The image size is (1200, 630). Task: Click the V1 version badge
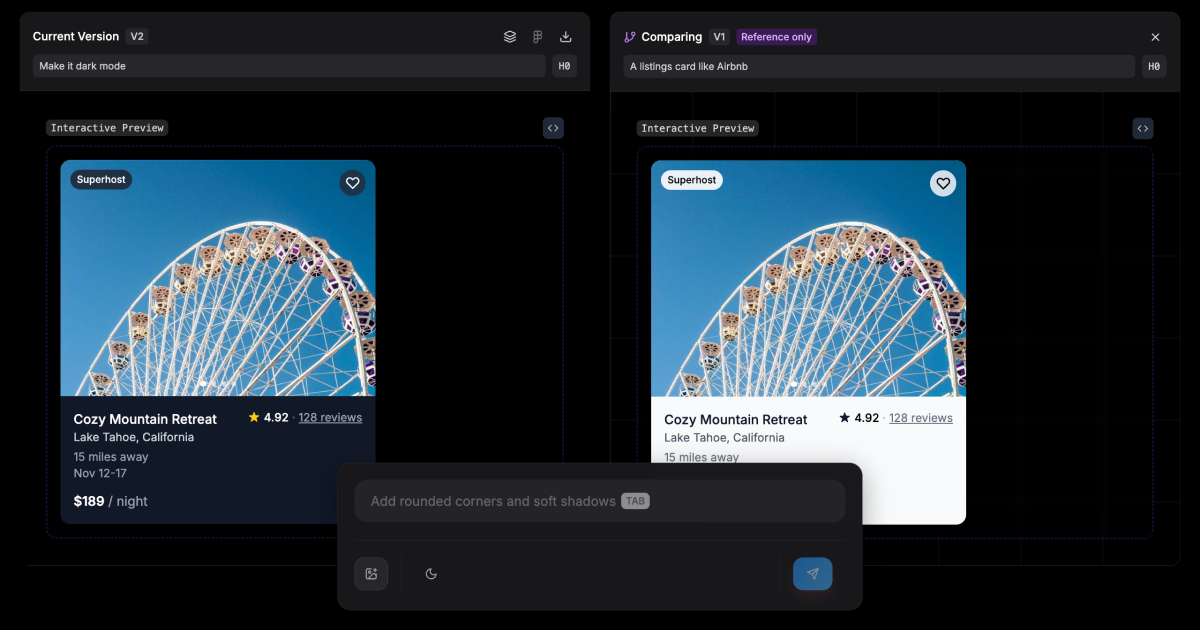pyautogui.click(x=719, y=37)
